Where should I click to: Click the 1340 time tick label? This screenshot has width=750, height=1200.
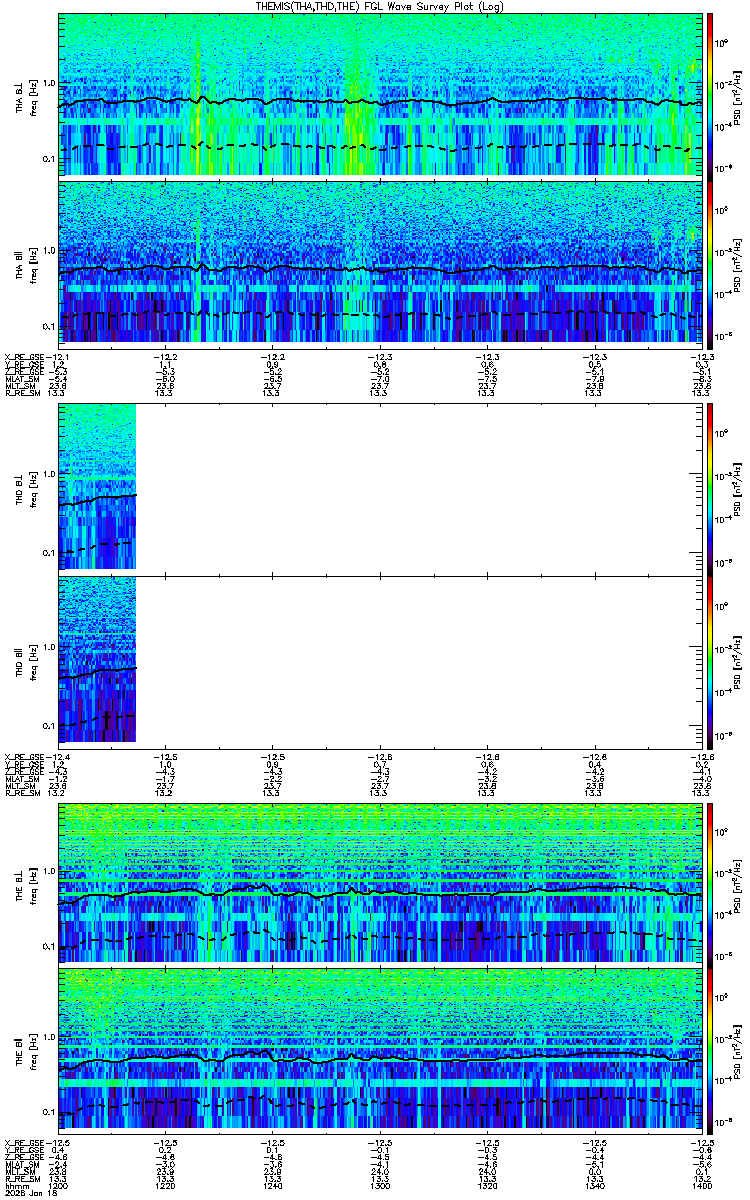point(594,1185)
